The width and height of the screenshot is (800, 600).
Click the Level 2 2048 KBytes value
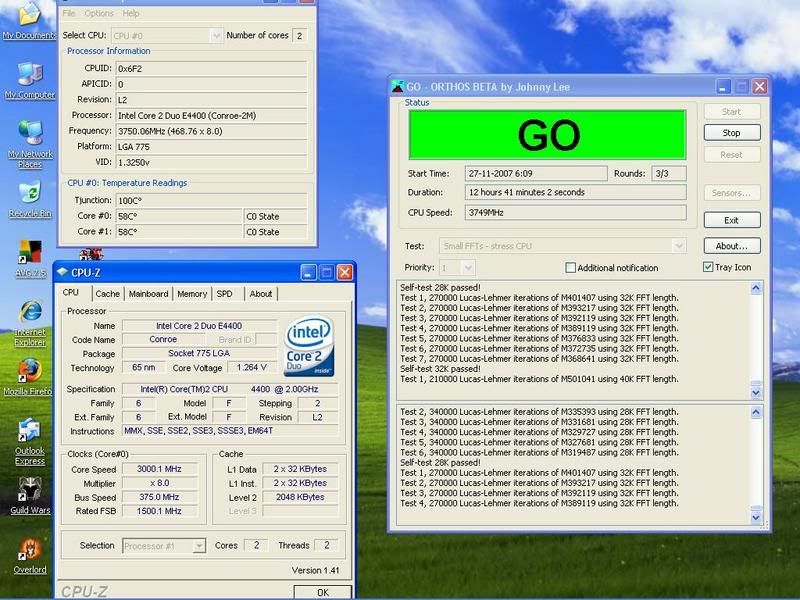click(300, 497)
